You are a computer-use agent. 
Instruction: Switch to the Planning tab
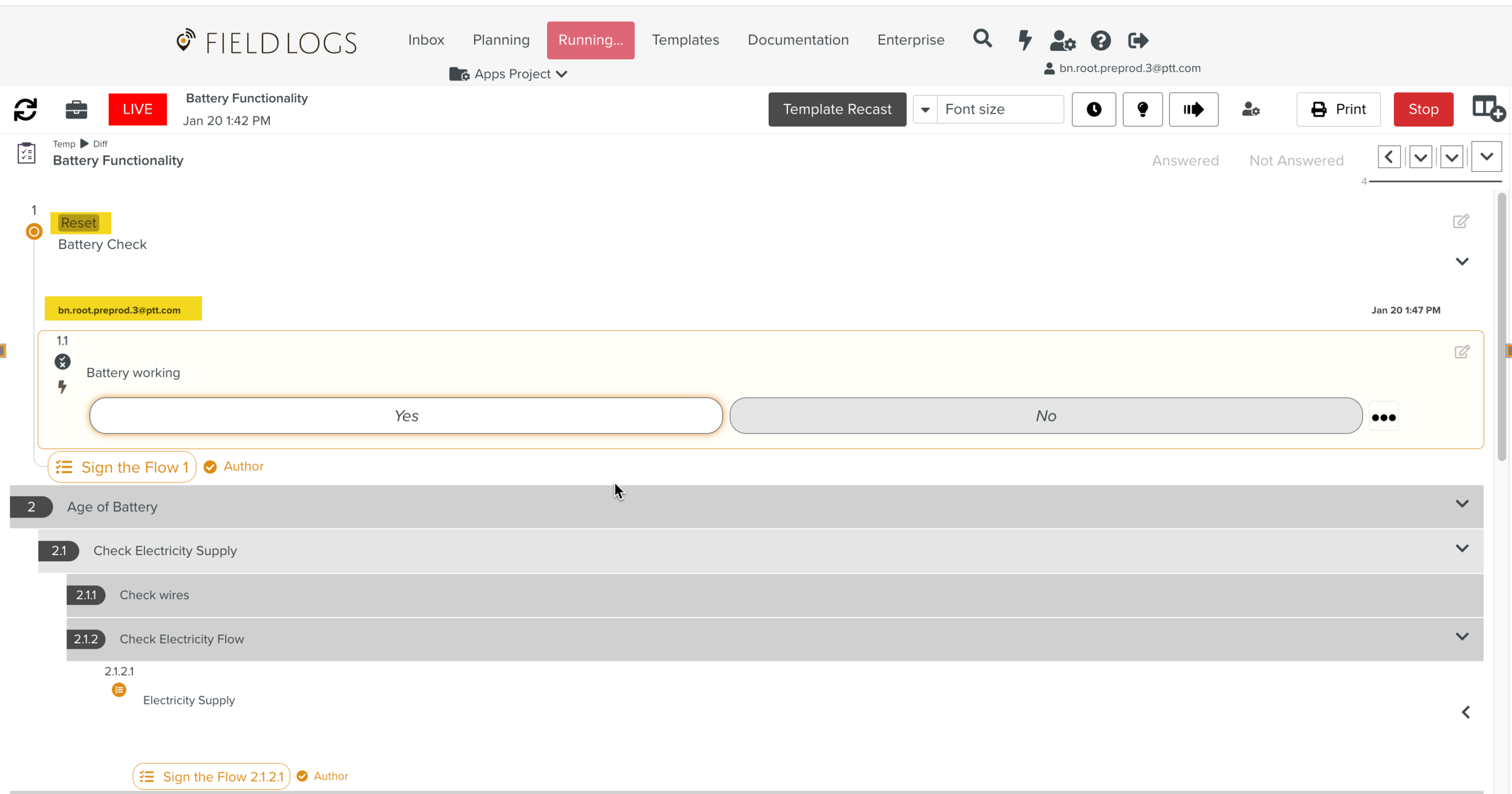point(501,40)
